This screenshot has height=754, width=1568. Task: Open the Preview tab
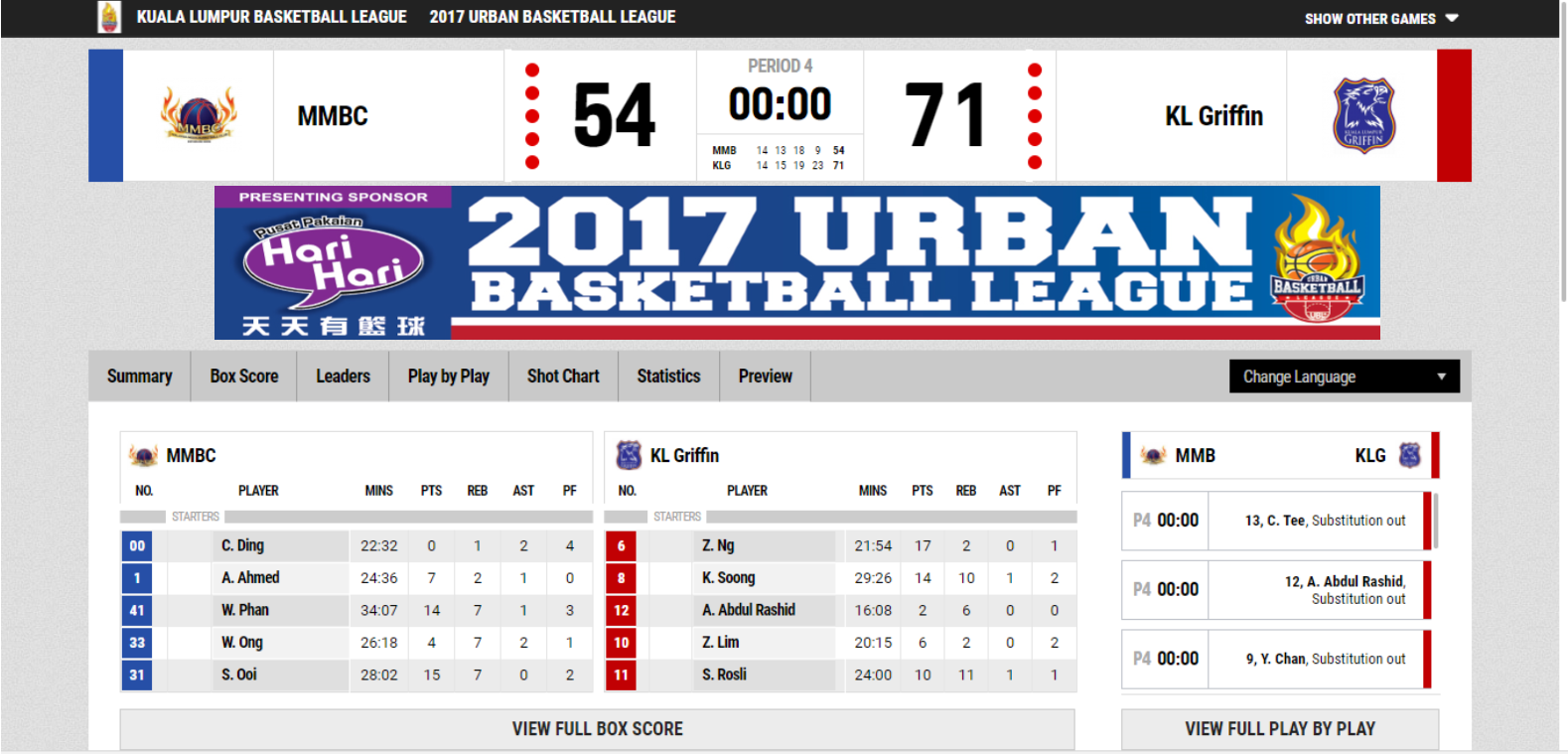pos(765,377)
